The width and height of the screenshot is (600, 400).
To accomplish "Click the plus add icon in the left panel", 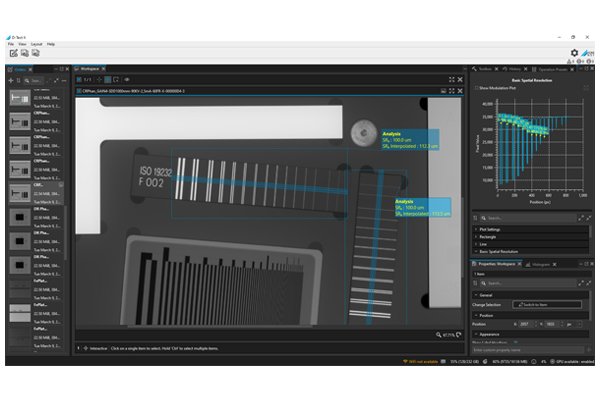I will coord(11,80).
